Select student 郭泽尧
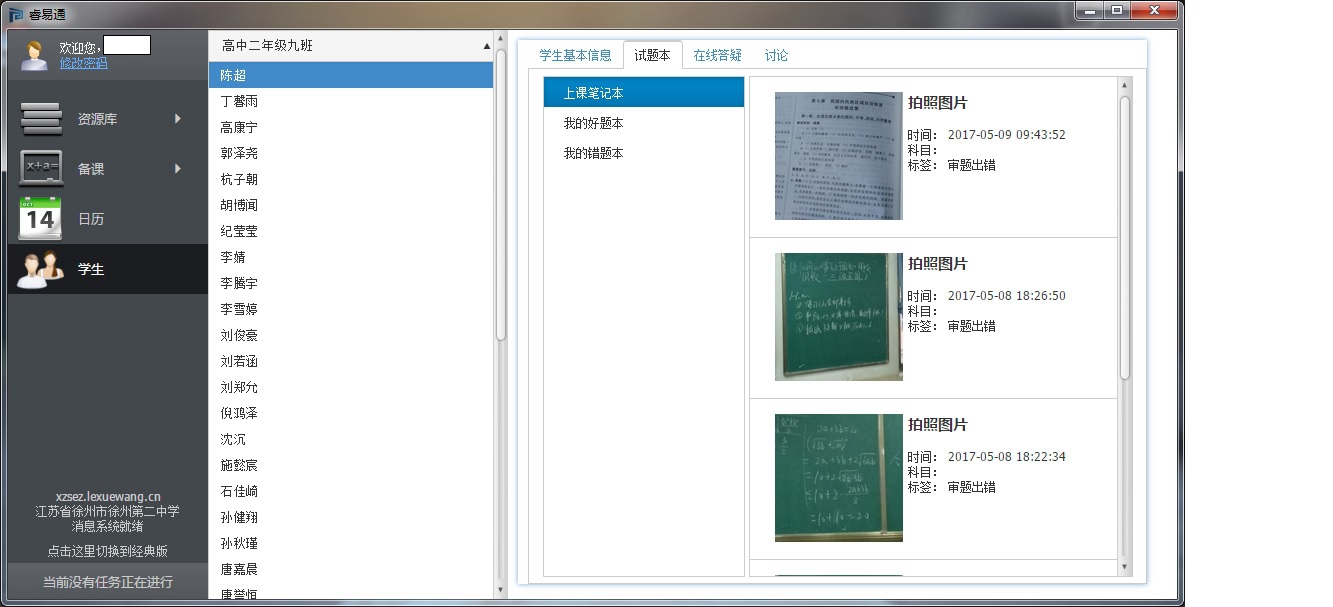 coord(351,153)
